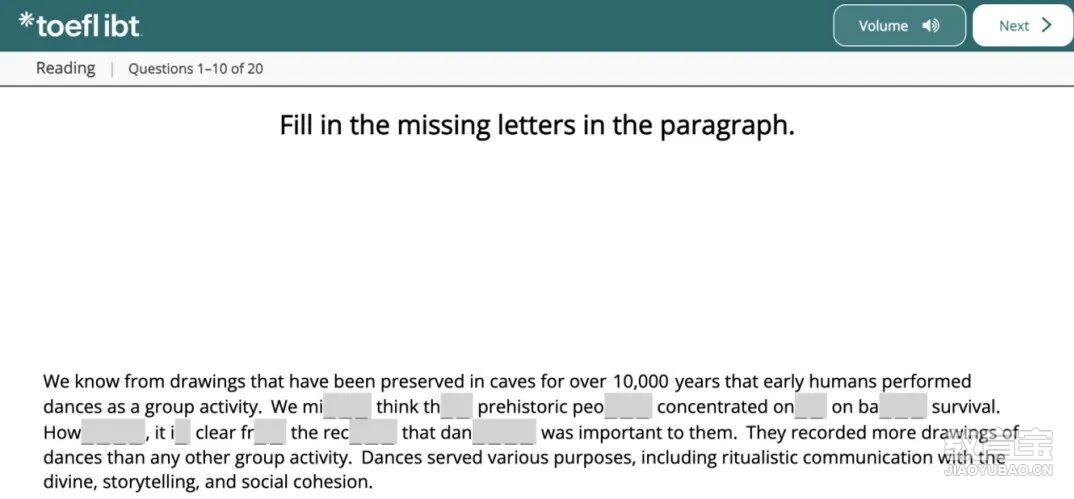Focus the blank after "mi"
The width and height of the screenshot is (1074, 499).
pyautogui.click(x=347, y=407)
